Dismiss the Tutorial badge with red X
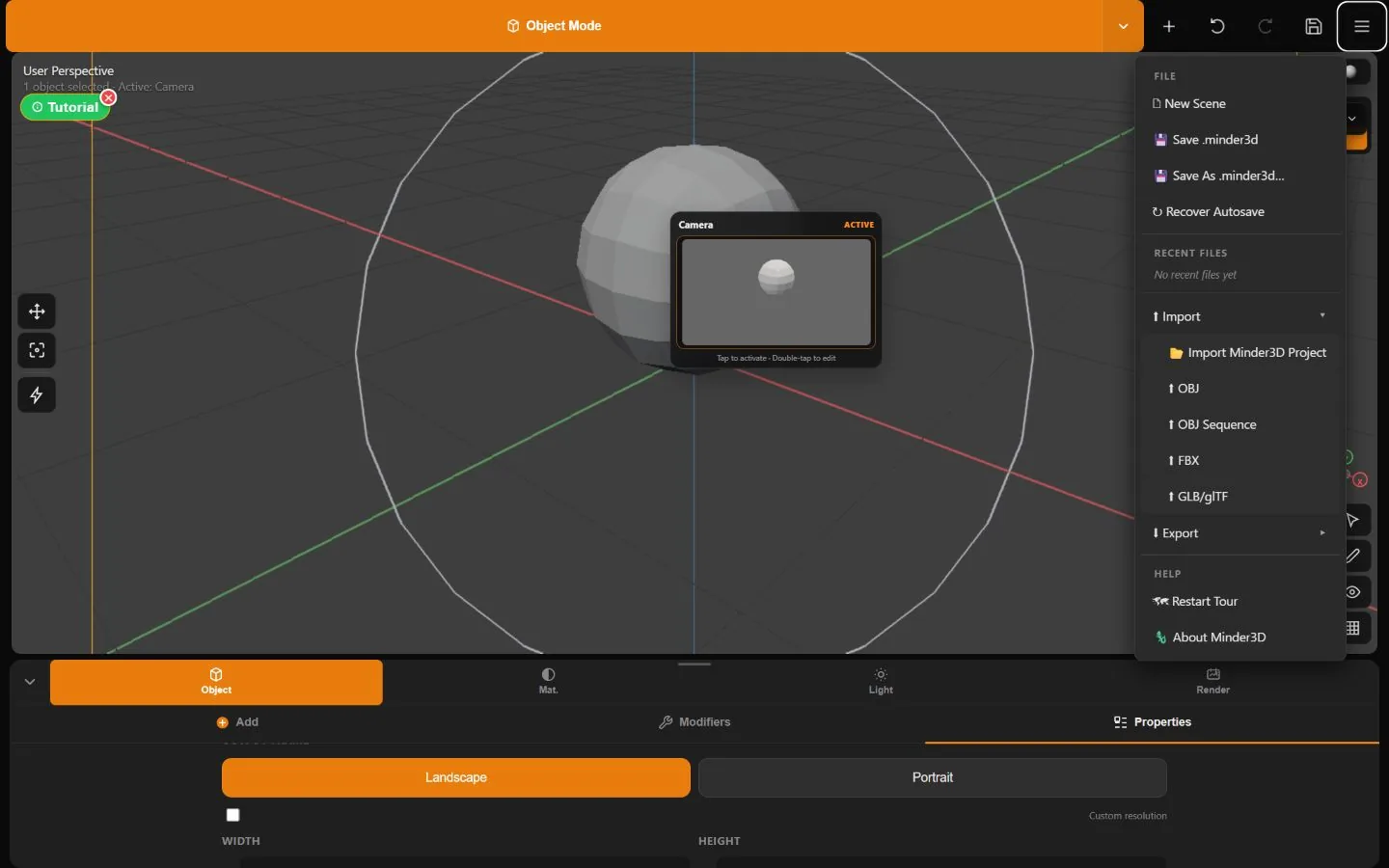This screenshot has height=868, width=1389. pyautogui.click(x=109, y=97)
